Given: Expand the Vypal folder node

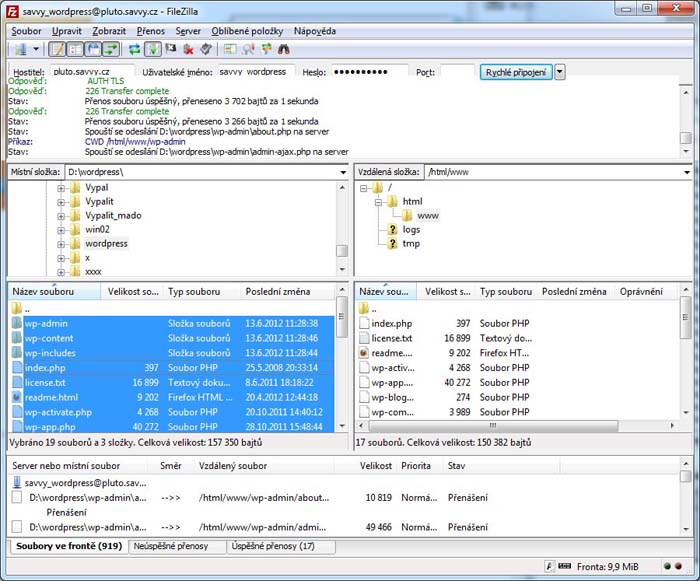Looking at the screenshot, I should click(61, 188).
